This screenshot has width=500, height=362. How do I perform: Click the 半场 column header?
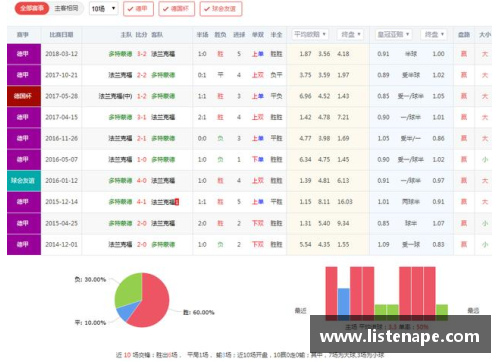pos(202,35)
